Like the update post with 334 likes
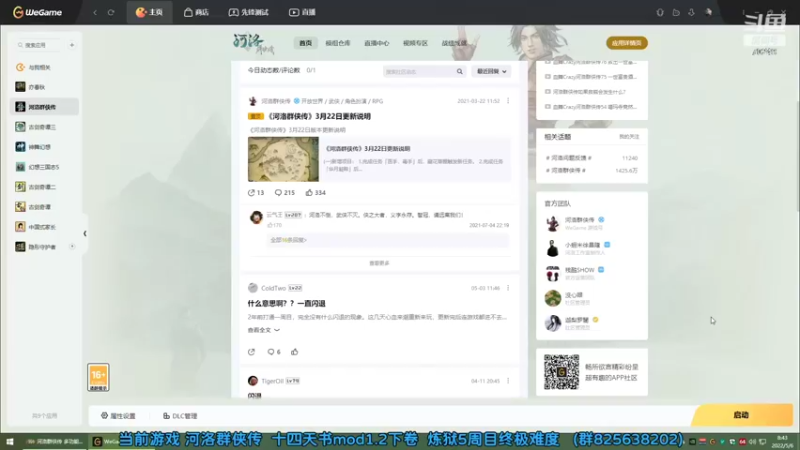This screenshot has width=800, height=450. pos(316,192)
